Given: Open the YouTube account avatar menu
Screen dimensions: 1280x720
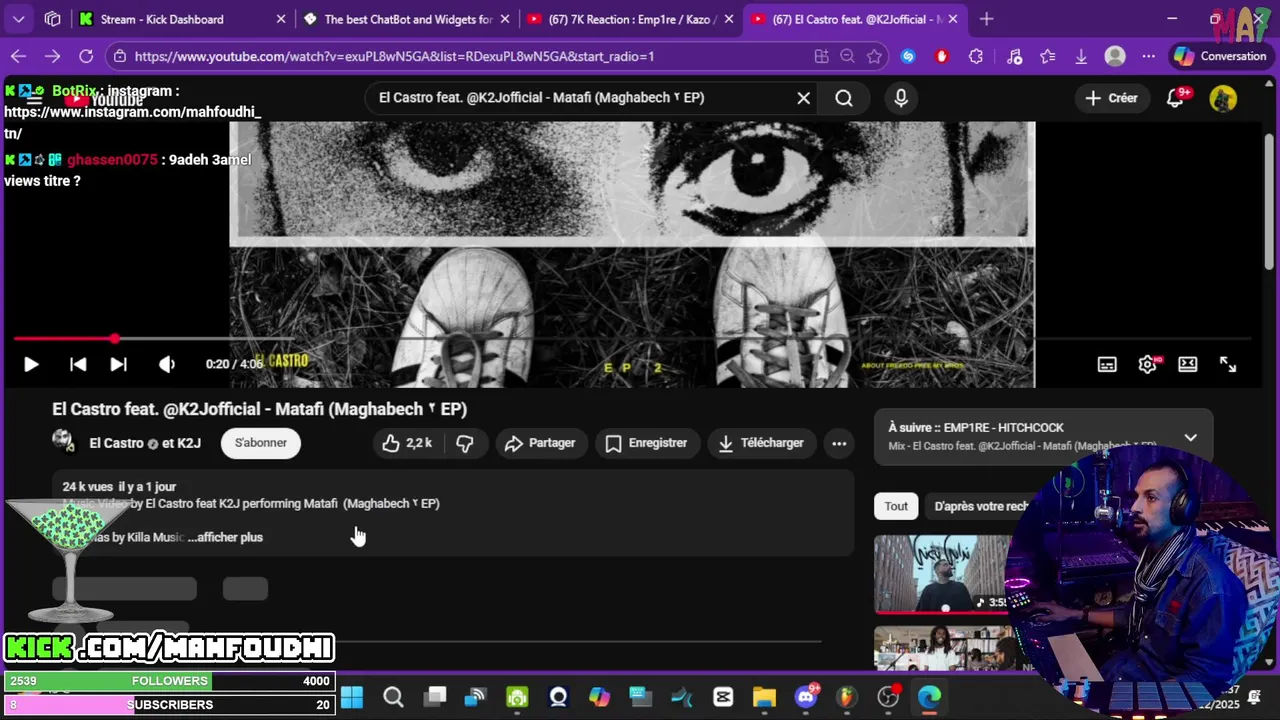Looking at the screenshot, I should 1223,98.
